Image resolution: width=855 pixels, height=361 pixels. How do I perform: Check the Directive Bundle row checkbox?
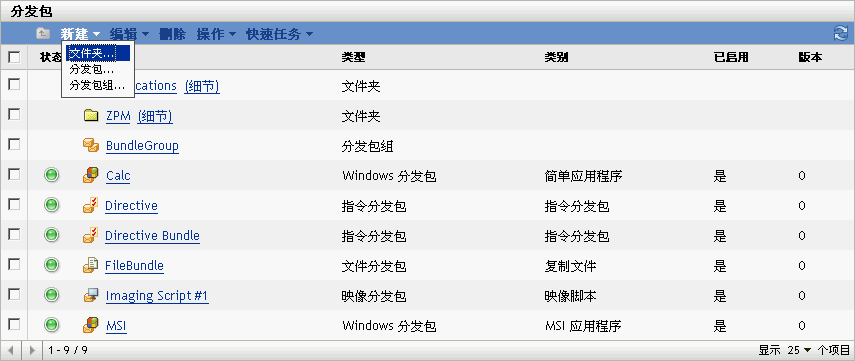pyautogui.click(x=14, y=234)
